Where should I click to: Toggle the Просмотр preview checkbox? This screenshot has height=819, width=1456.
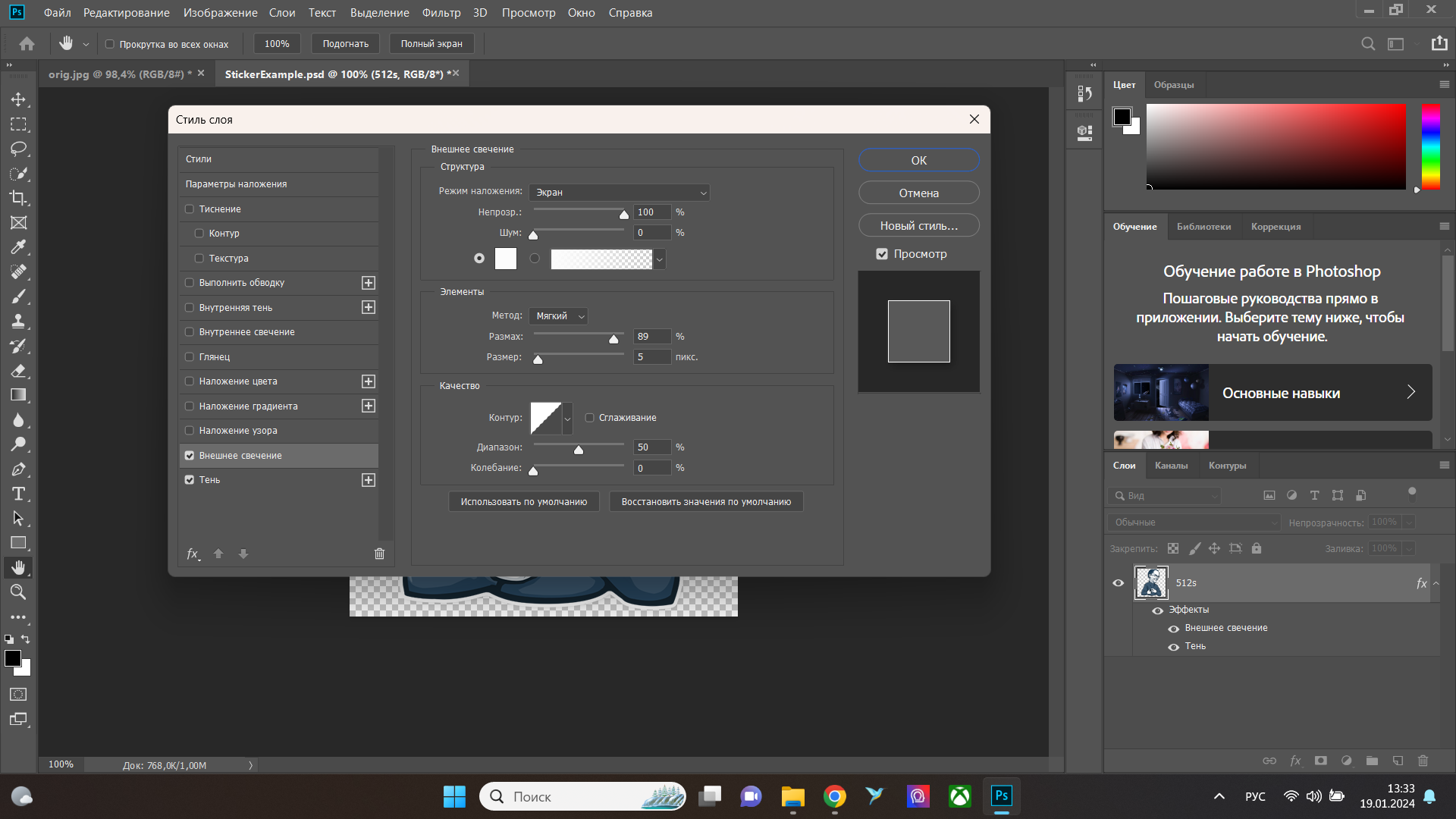tap(882, 254)
